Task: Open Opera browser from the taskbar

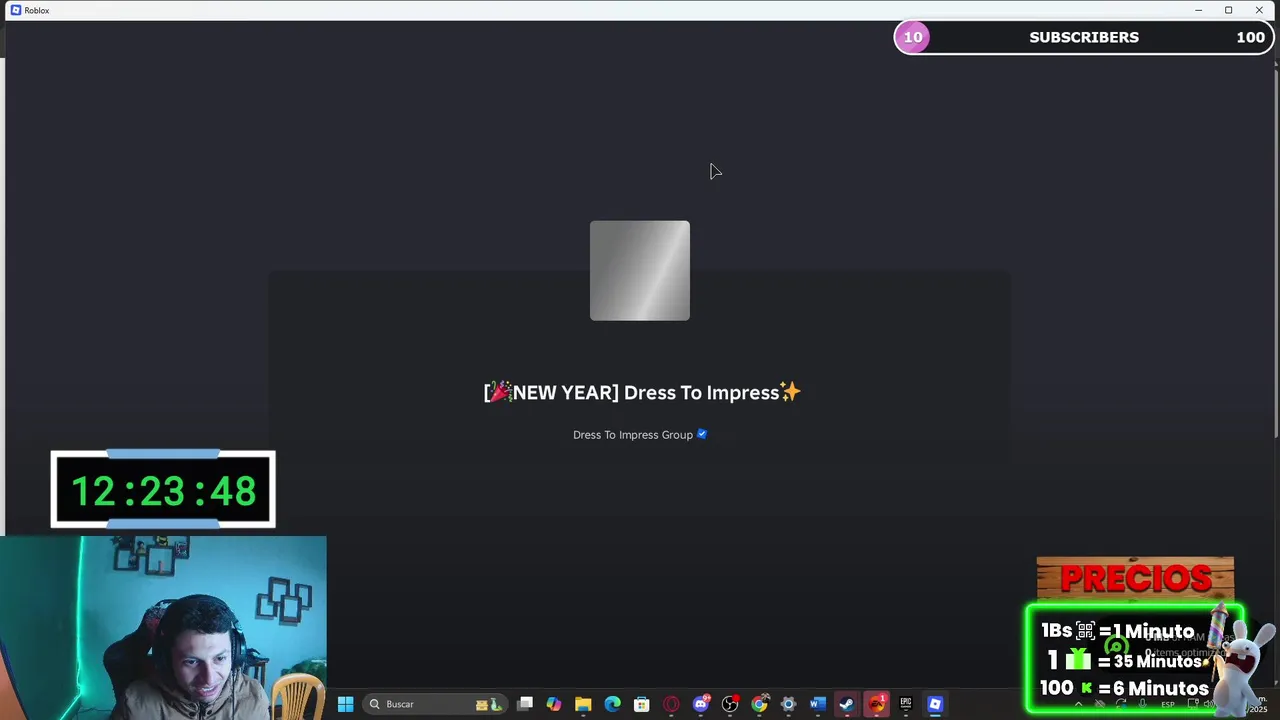Action: [671, 704]
